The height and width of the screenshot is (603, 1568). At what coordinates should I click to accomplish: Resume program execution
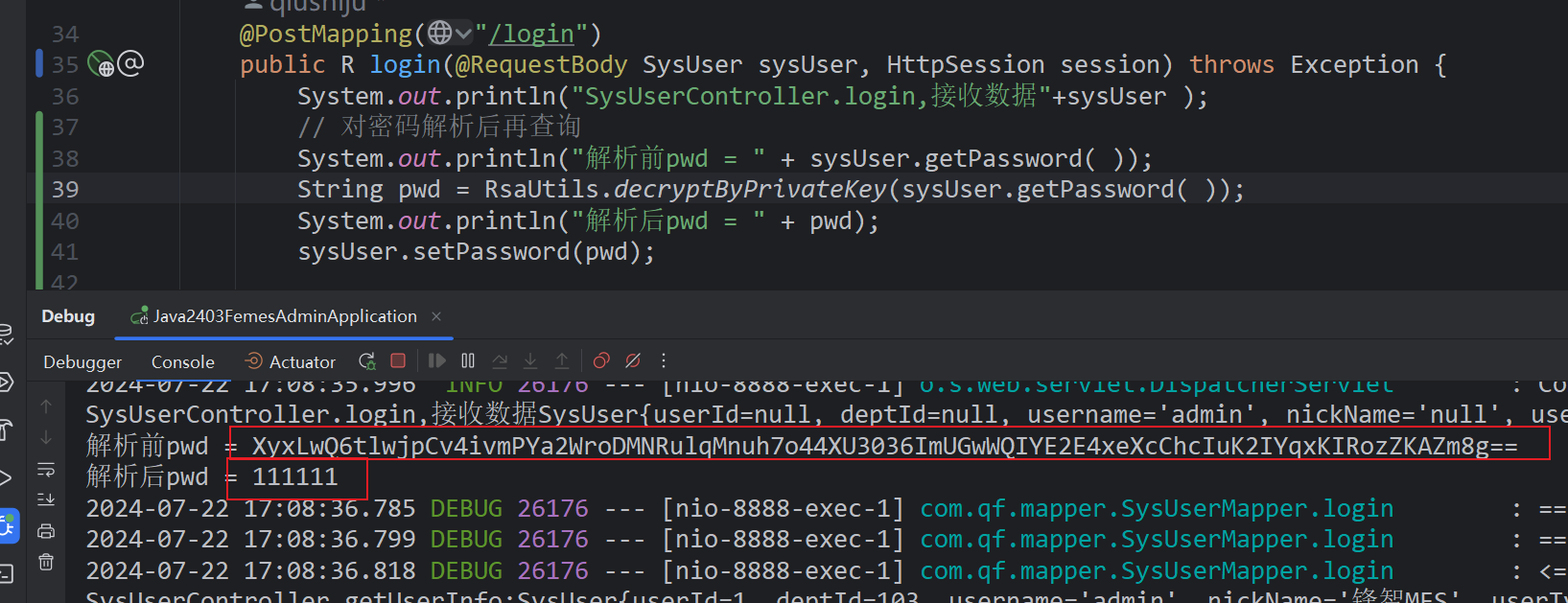(436, 360)
